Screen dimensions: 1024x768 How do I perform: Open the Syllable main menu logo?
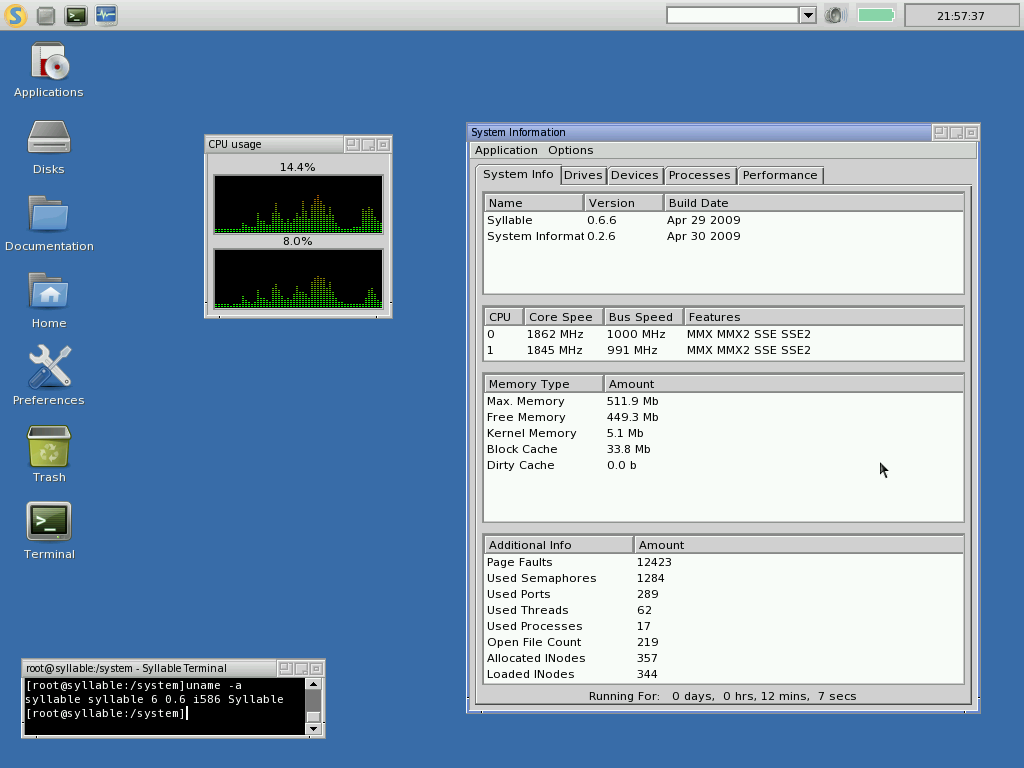tap(15, 15)
